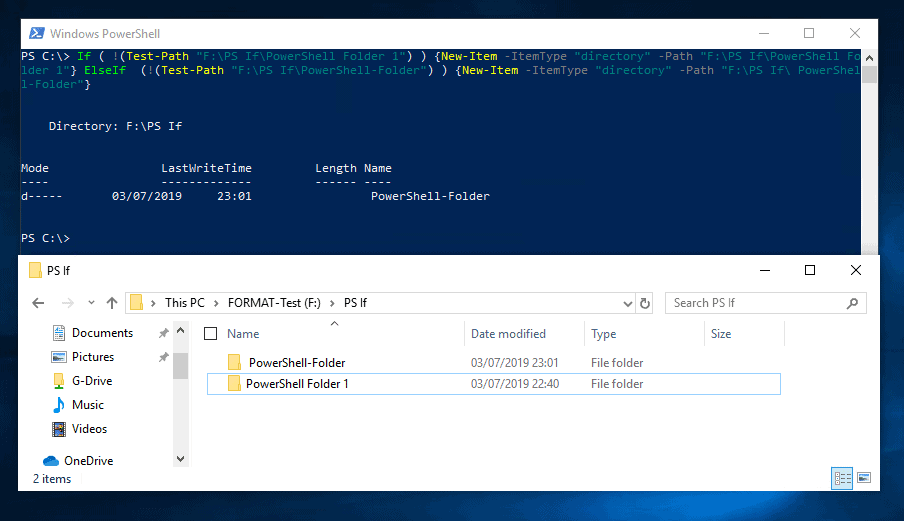
Task: Click the PowerShell Folder 1 folder icon
Action: (x=234, y=384)
